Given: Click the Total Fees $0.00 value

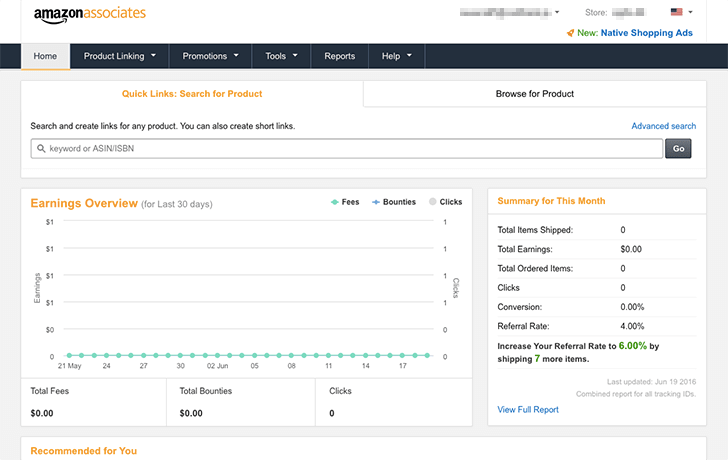Looking at the screenshot, I should click(42, 413).
